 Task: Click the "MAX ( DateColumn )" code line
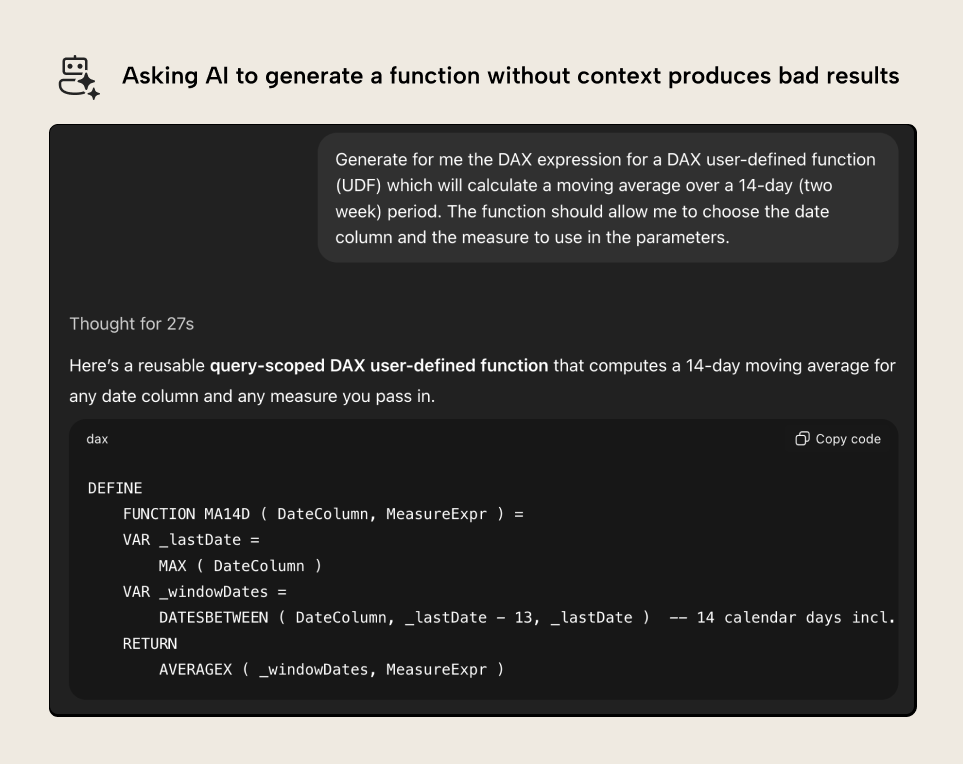pyautogui.click(x=240, y=566)
